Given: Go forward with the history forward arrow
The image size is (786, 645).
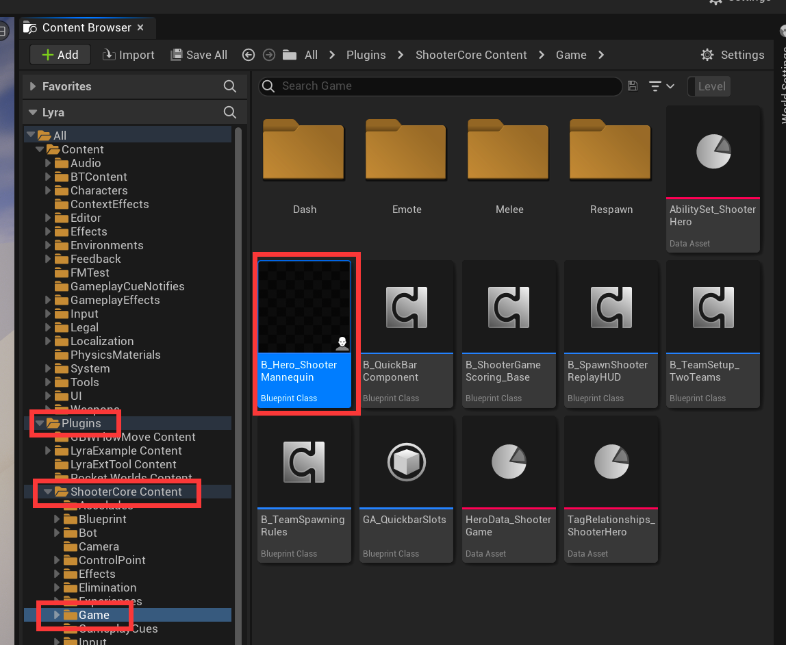Looking at the screenshot, I should [269, 55].
